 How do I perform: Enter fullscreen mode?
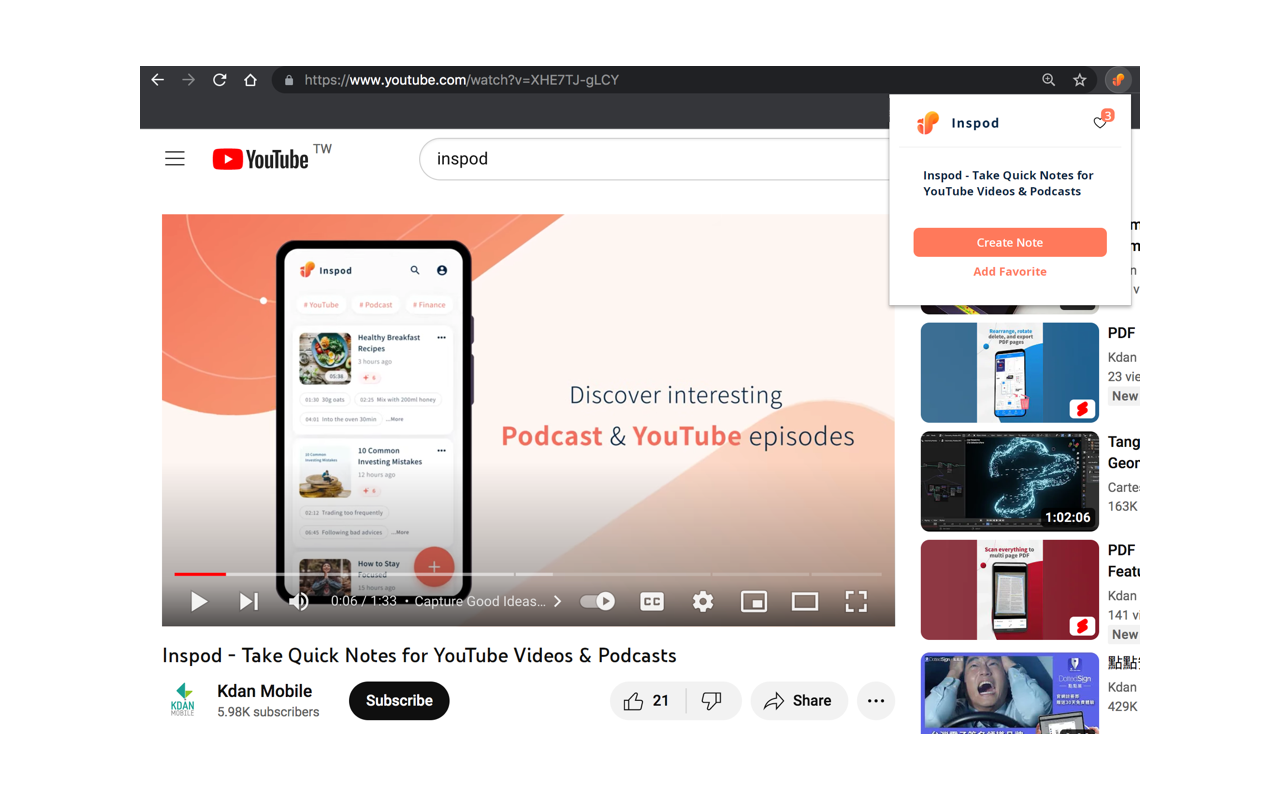coord(856,601)
